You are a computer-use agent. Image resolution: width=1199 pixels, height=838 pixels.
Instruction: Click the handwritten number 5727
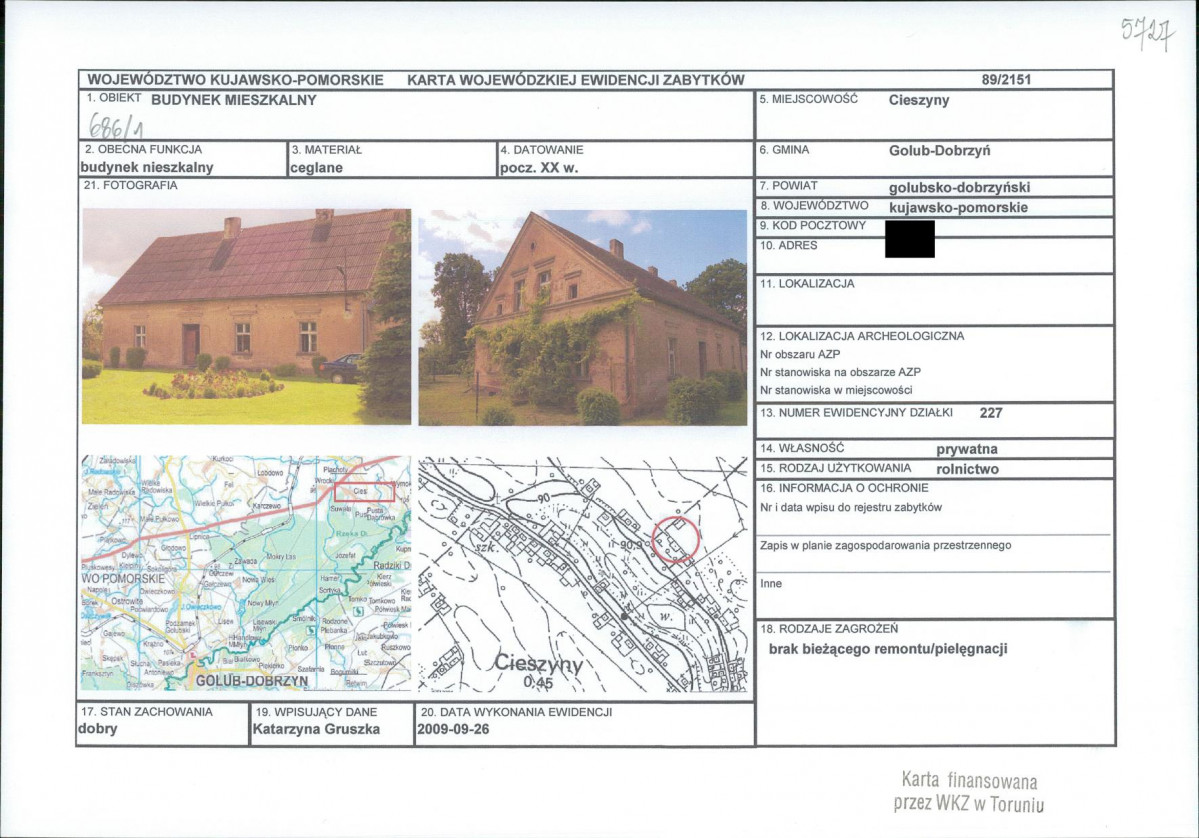click(1148, 33)
